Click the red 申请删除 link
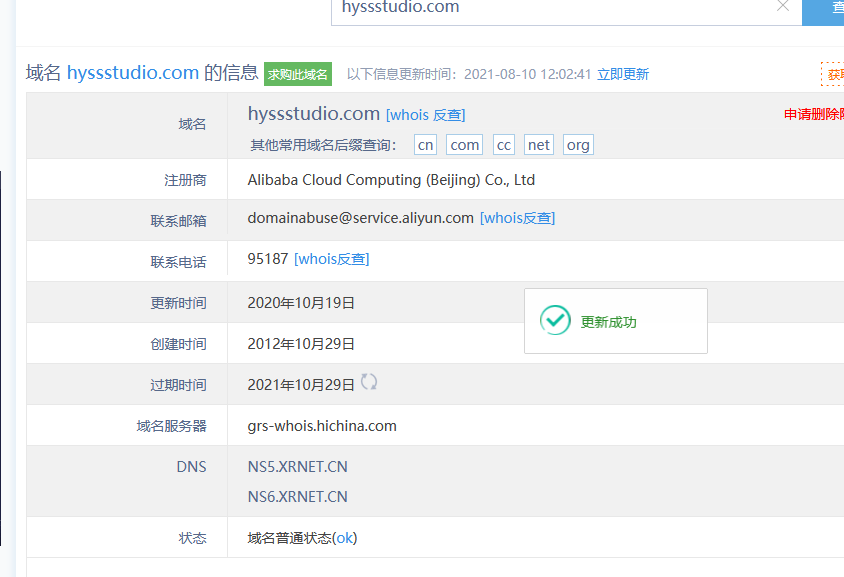Image resolution: width=844 pixels, height=577 pixels. click(x=814, y=114)
